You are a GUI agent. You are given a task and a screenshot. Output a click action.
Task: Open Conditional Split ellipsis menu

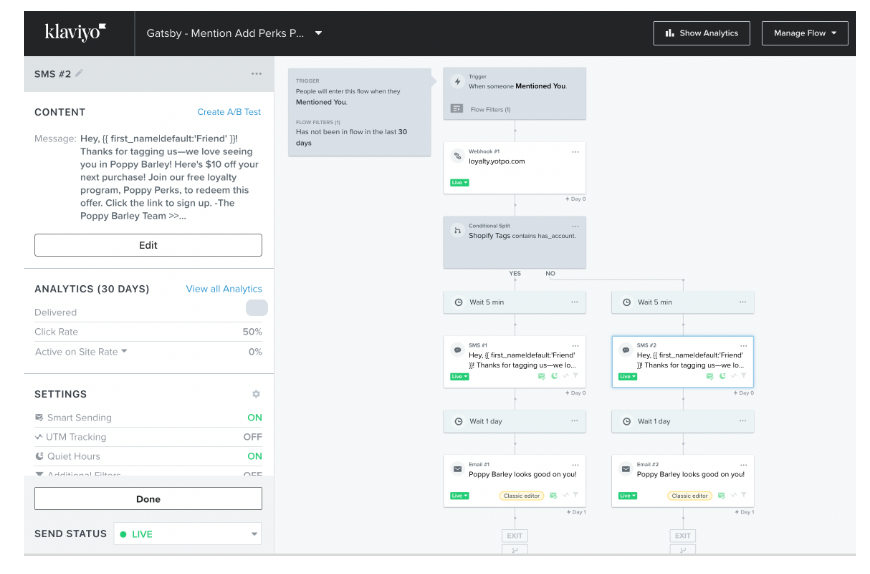click(575, 226)
